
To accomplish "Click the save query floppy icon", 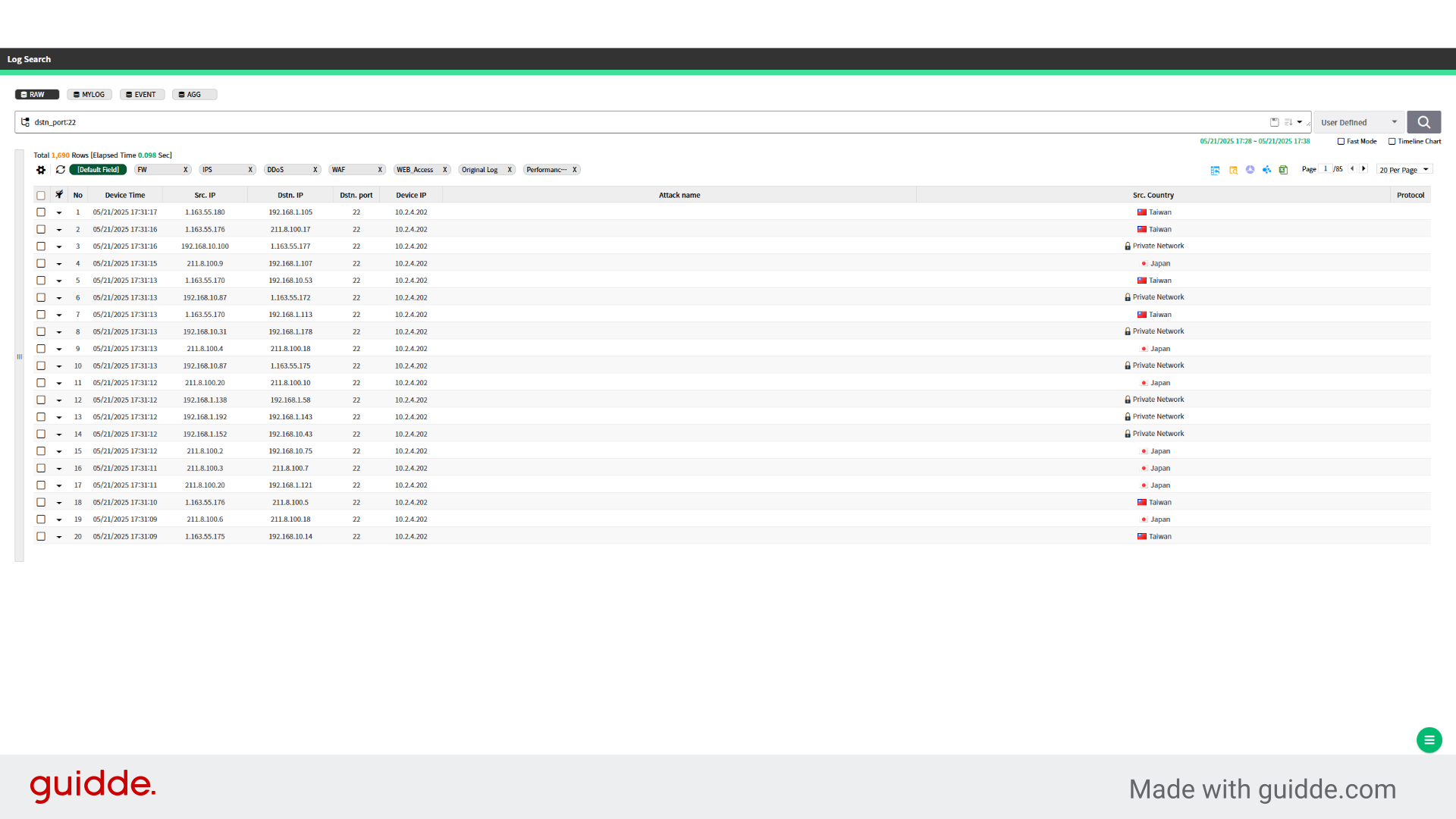I will coord(1274,122).
